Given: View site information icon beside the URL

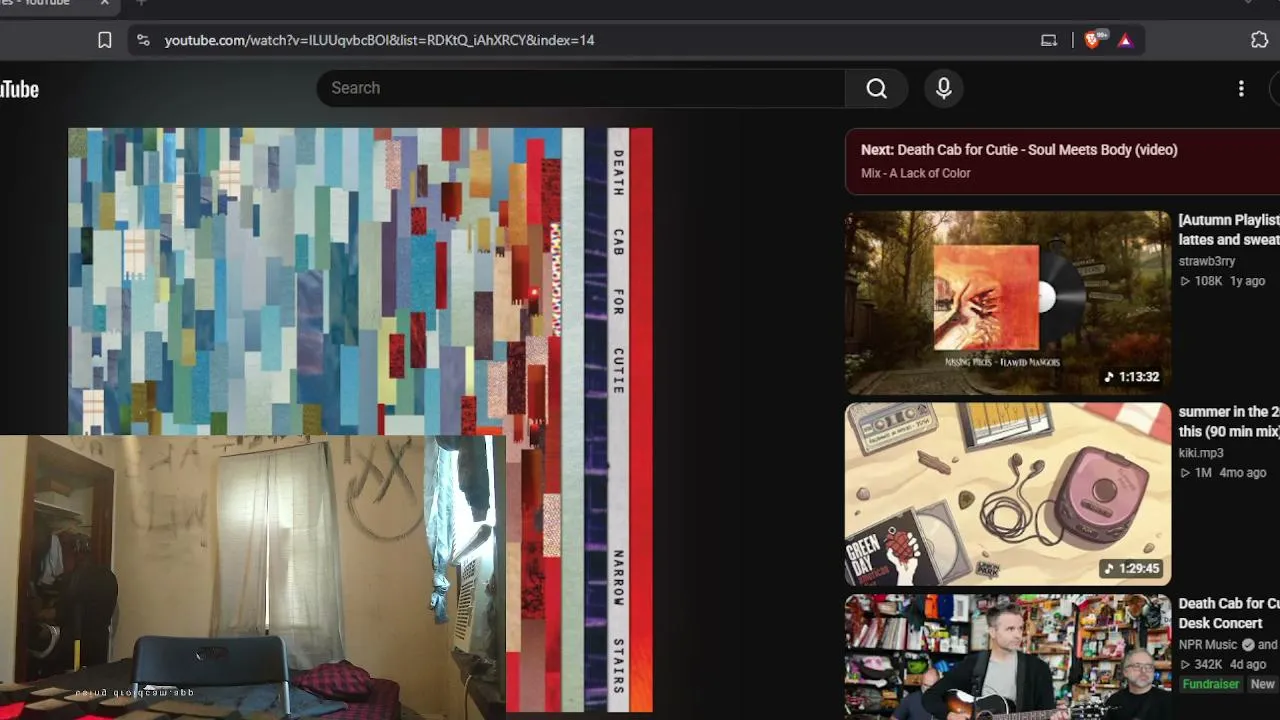Looking at the screenshot, I should click(x=143, y=40).
